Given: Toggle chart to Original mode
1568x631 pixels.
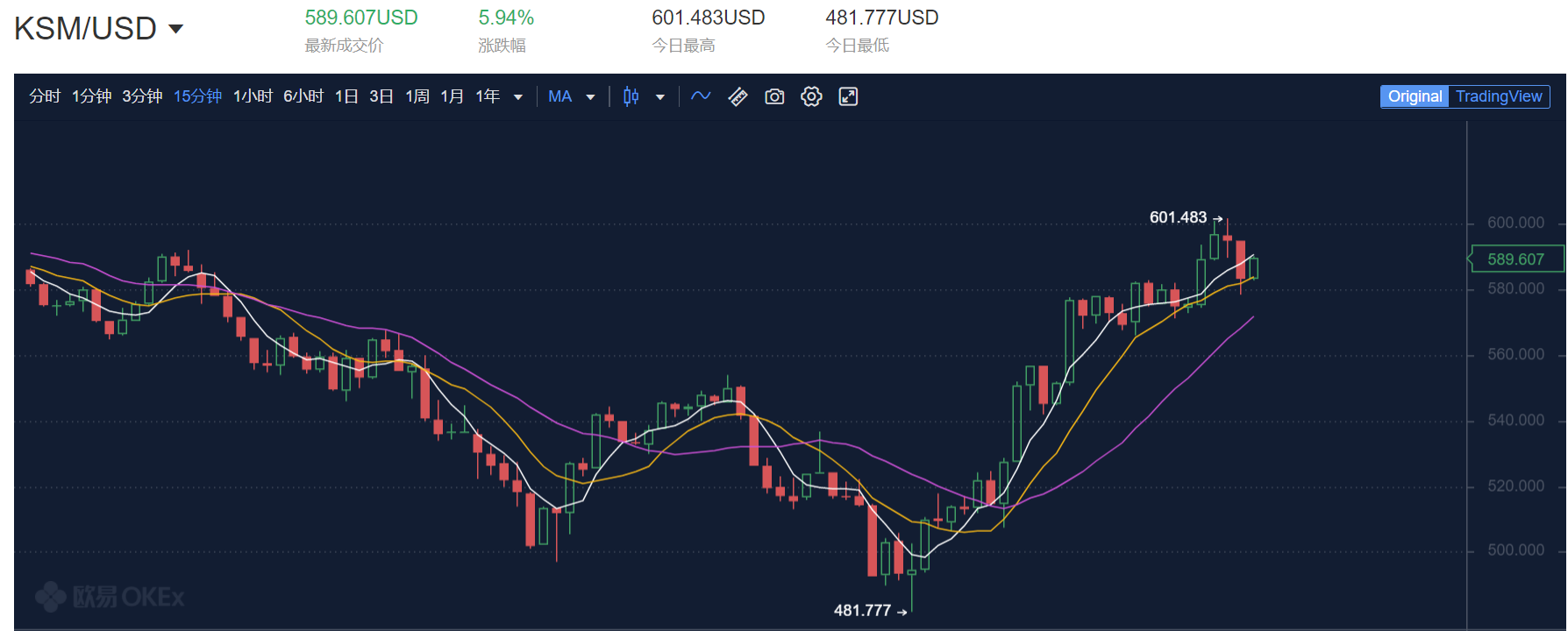Looking at the screenshot, I should tap(1414, 96).
